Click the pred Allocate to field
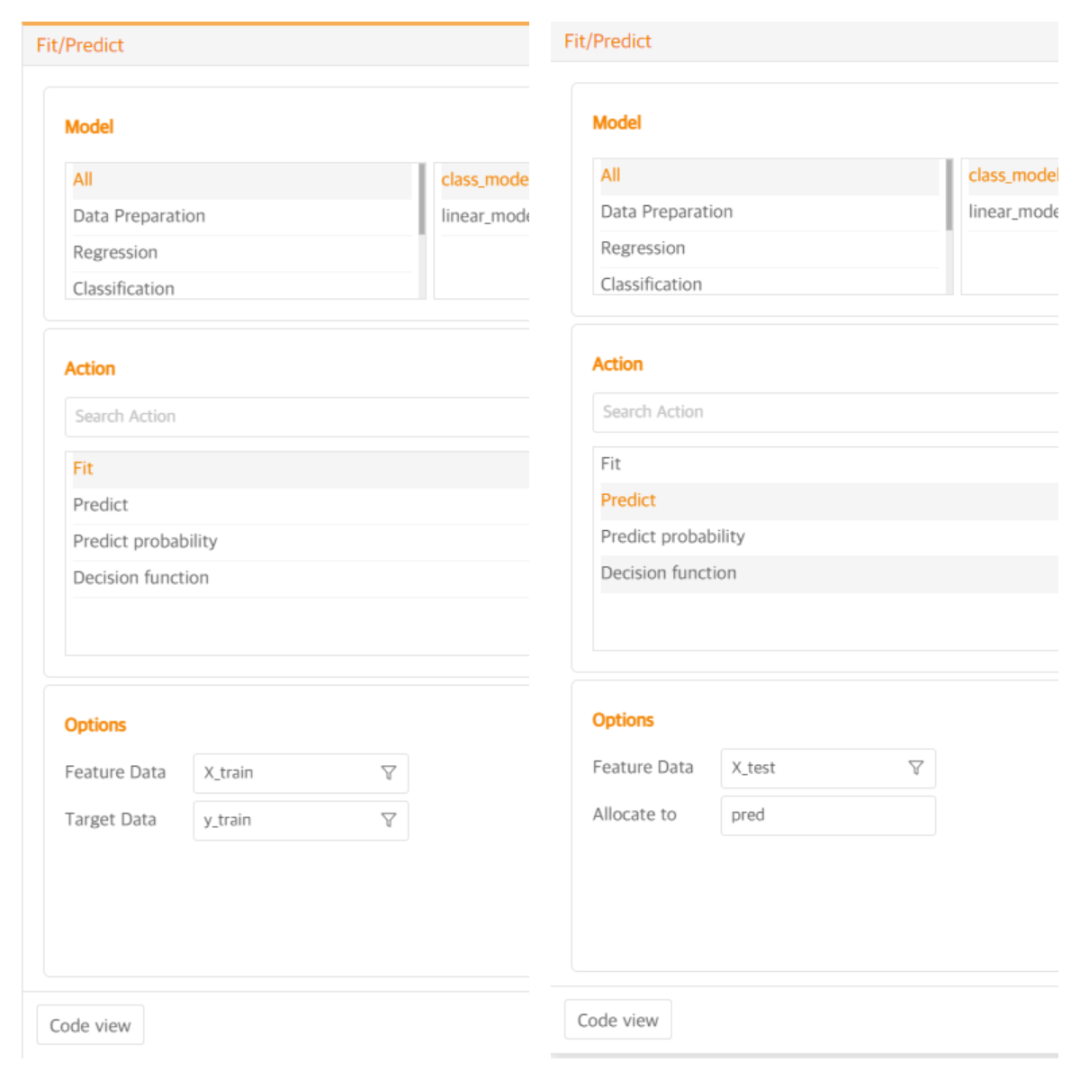Viewport: 1080px width, 1080px height. pyautogui.click(x=827, y=815)
